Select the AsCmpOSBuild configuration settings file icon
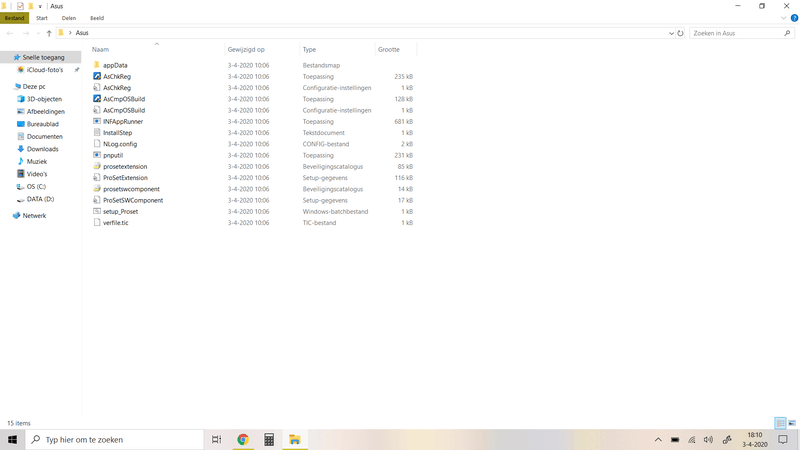The height and width of the screenshot is (450, 800). pyautogui.click(x=96, y=110)
